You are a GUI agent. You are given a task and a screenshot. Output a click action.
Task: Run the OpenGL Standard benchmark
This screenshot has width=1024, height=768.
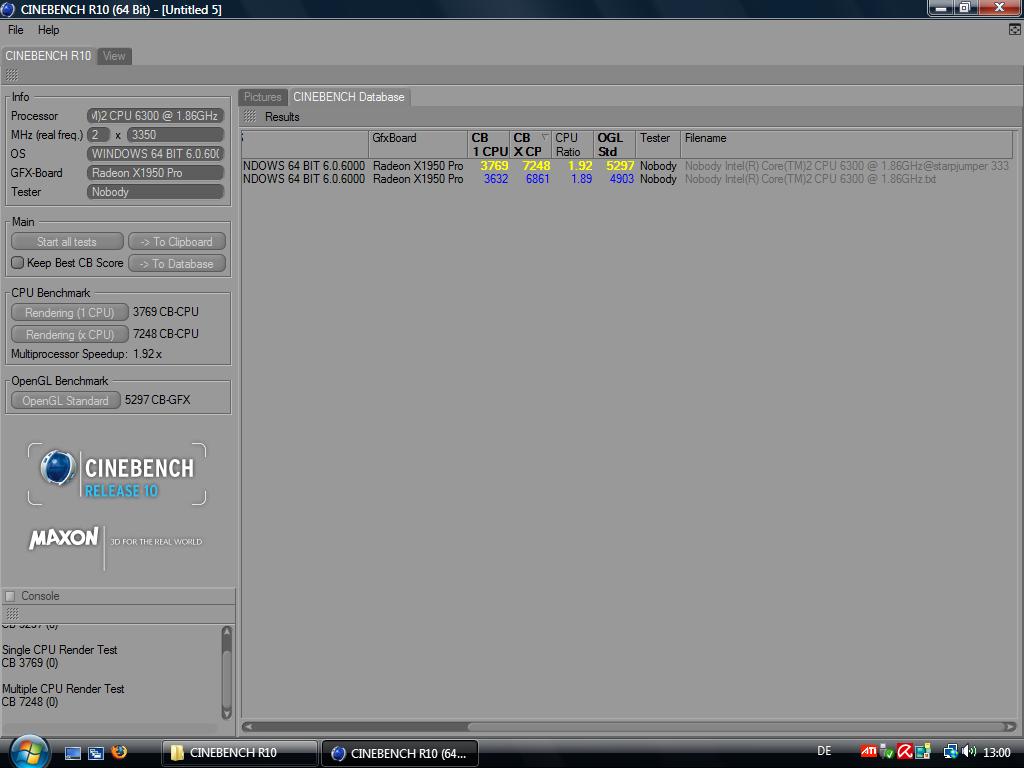click(65, 400)
